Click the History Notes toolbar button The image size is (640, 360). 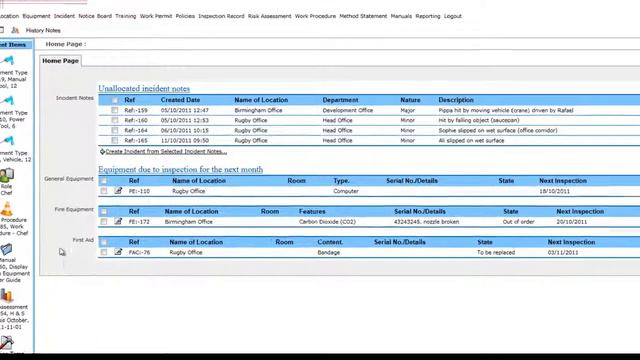pos(43,31)
